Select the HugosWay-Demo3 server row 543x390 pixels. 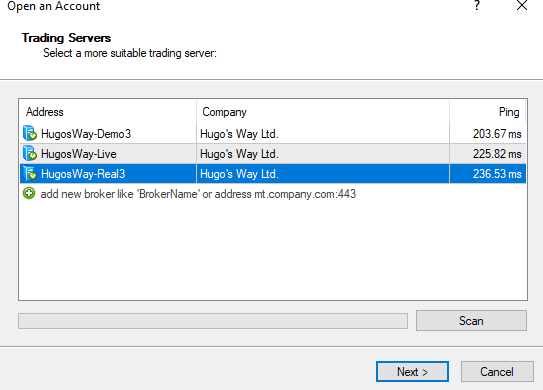pyautogui.click(x=273, y=134)
